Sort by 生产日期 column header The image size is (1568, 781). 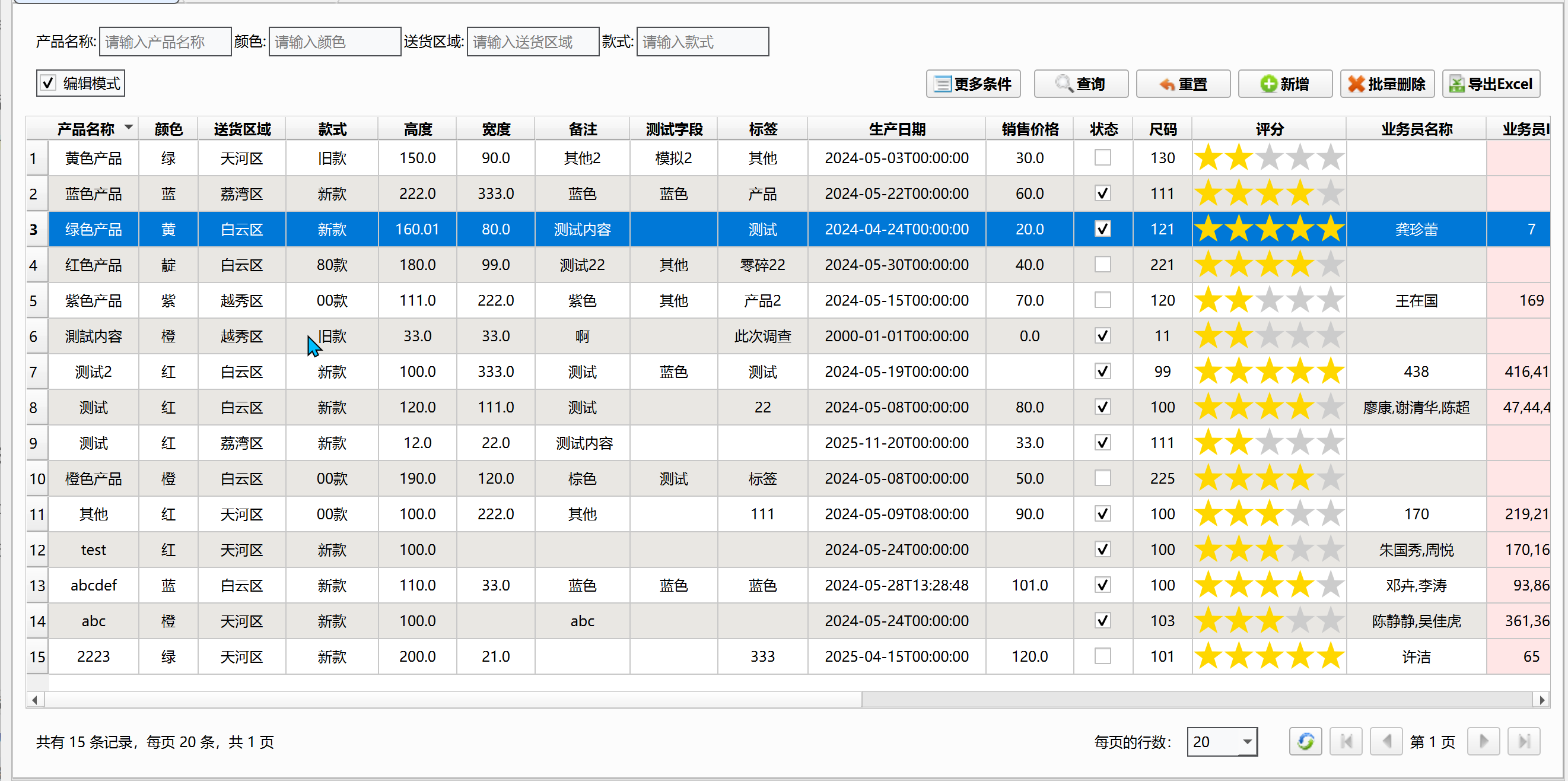click(x=896, y=129)
